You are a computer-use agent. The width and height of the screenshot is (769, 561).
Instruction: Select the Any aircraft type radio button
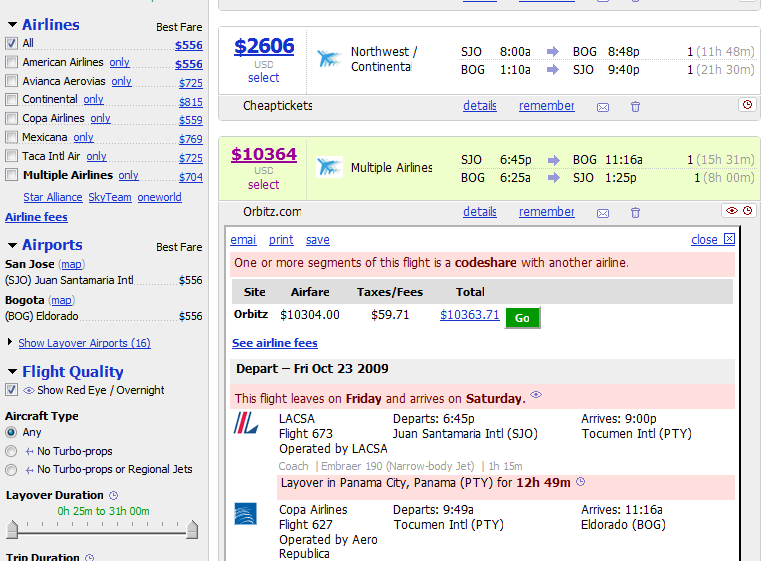point(11,433)
